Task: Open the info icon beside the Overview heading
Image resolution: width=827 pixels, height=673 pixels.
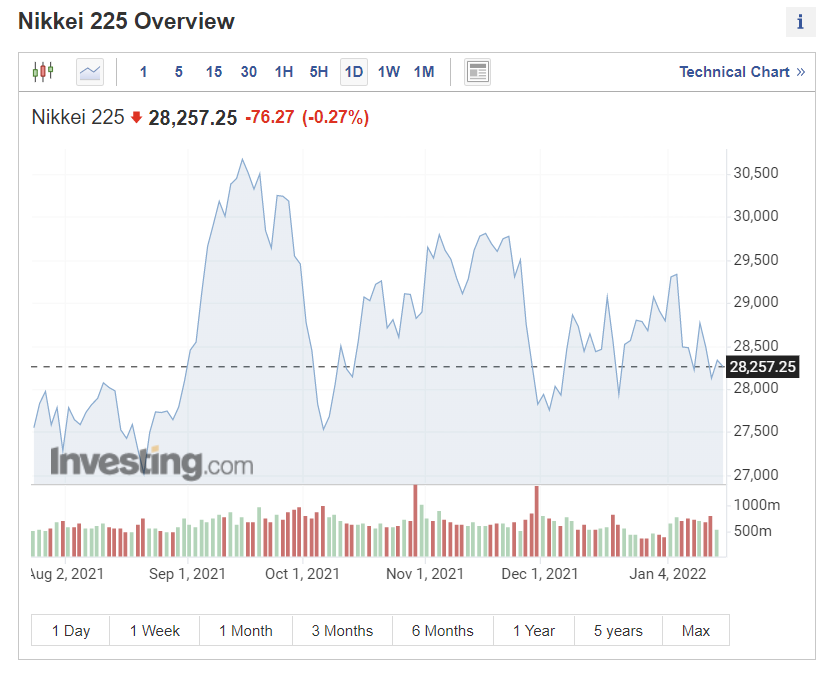Action: coord(800,22)
